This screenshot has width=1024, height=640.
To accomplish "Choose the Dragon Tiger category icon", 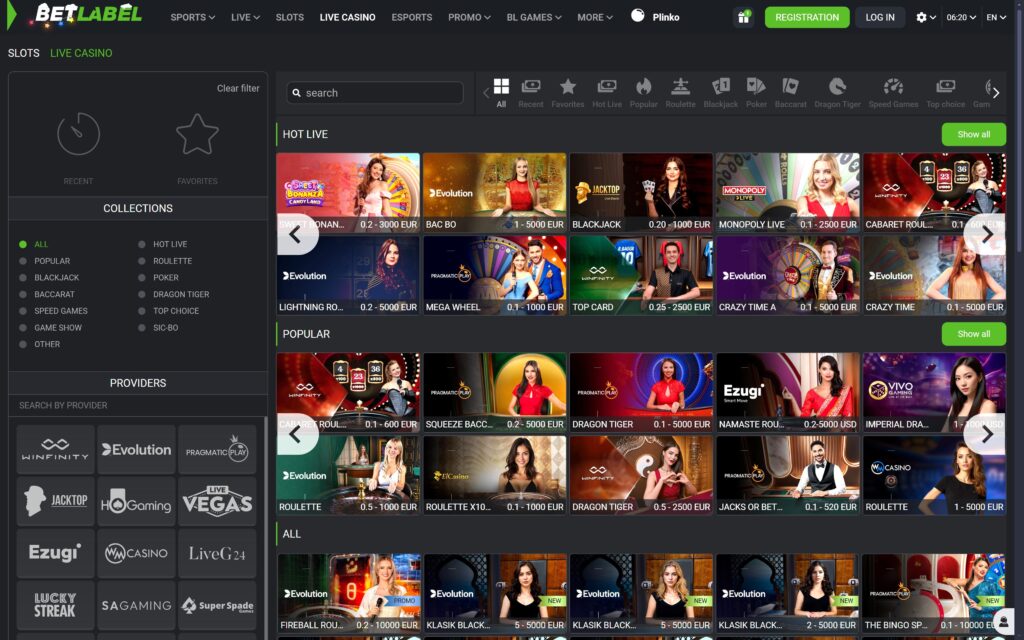I will pos(837,92).
